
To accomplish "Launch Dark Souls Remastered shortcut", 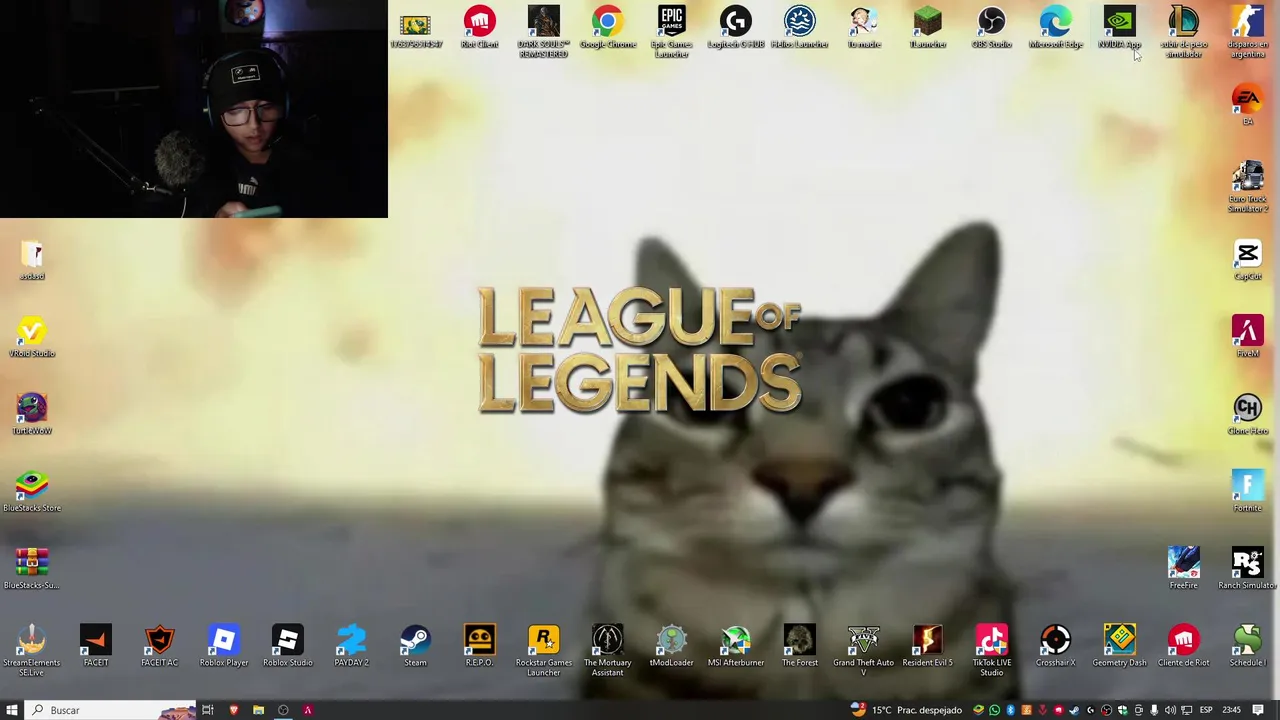I will click(543, 31).
